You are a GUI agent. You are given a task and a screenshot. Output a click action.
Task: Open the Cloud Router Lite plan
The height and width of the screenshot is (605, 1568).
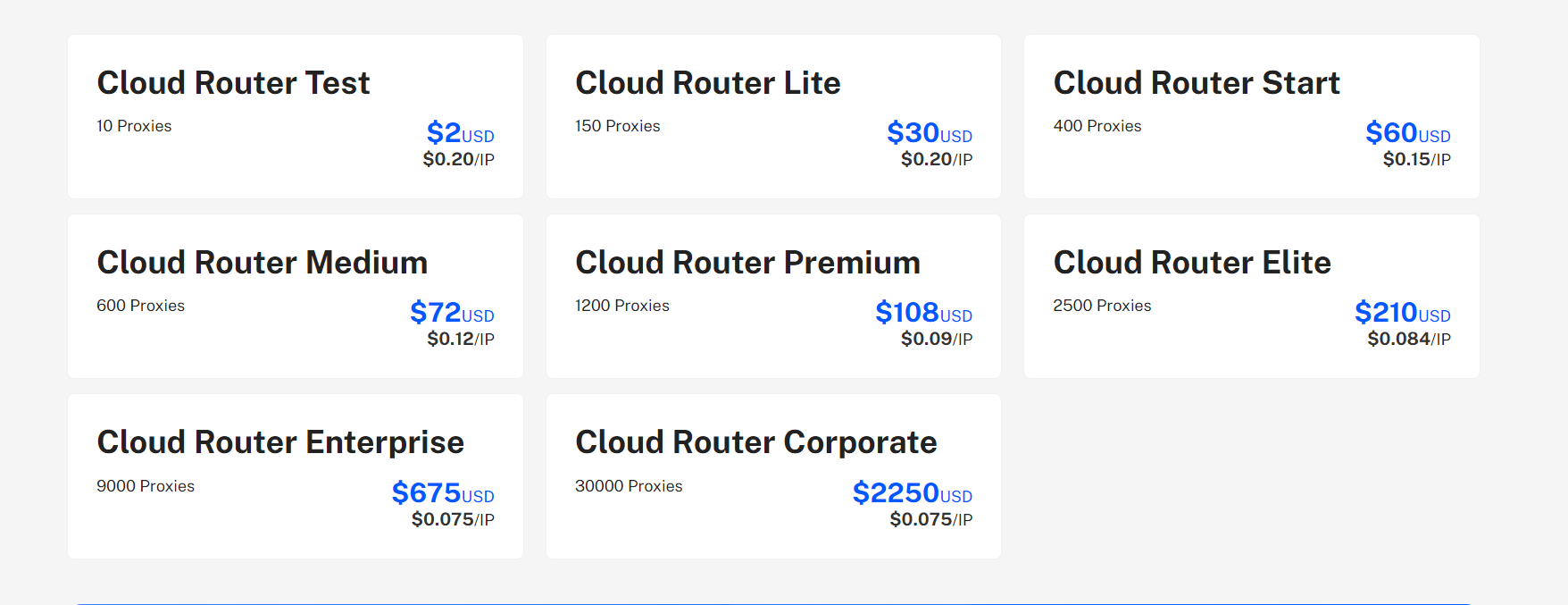point(773,117)
